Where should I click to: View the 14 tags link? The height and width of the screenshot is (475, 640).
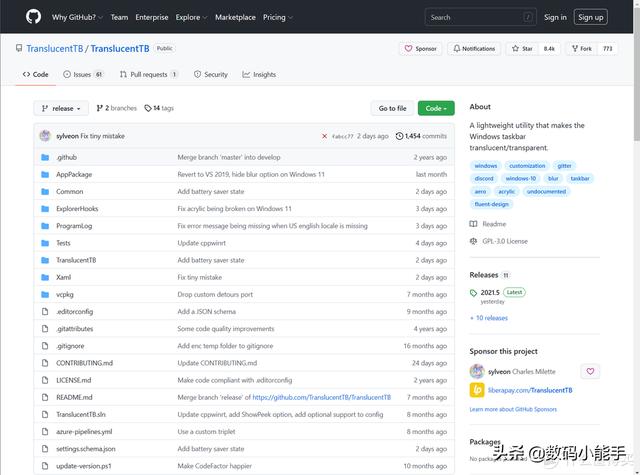[159, 108]
